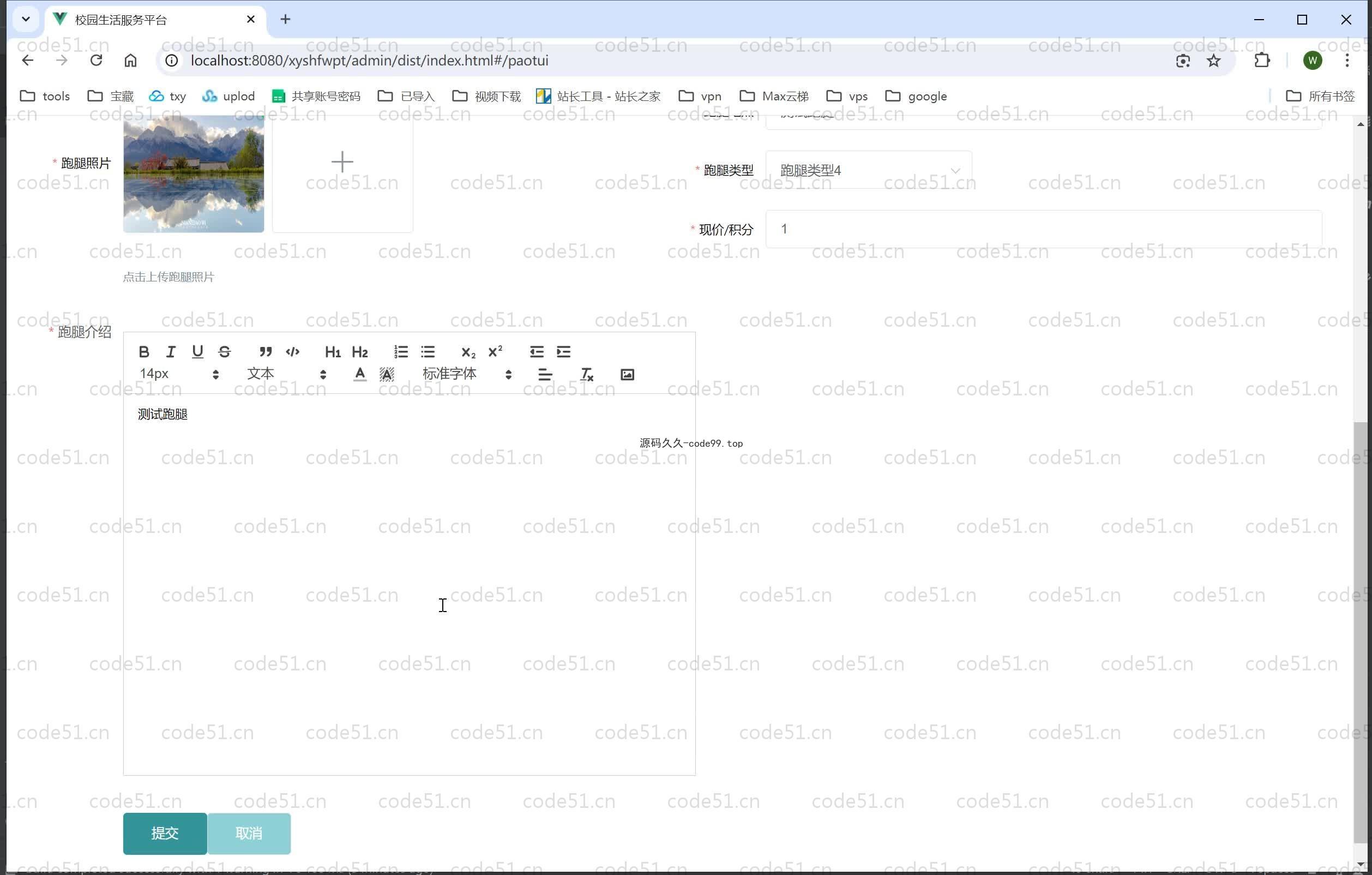This screenshot has height=875, width=1372.
Task: Apply superscript formatting
Action: coord(496,352)
